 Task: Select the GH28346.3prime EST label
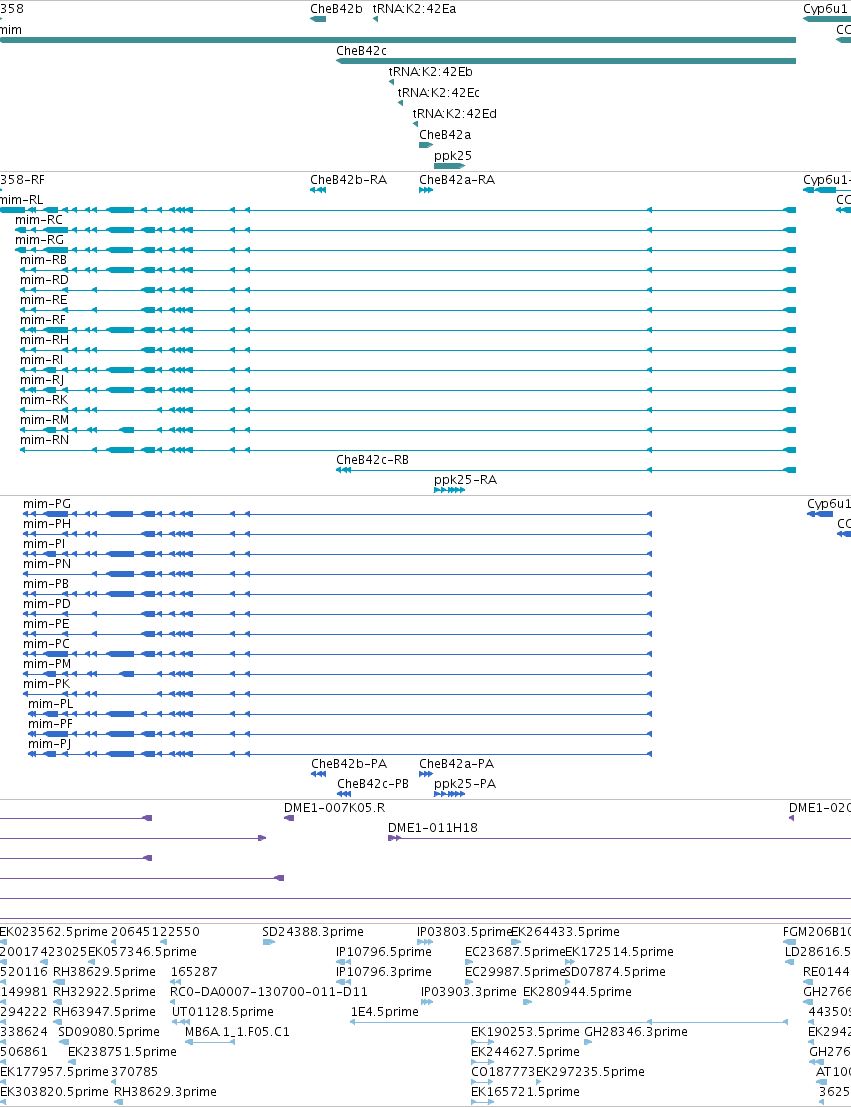point(636,1032)
